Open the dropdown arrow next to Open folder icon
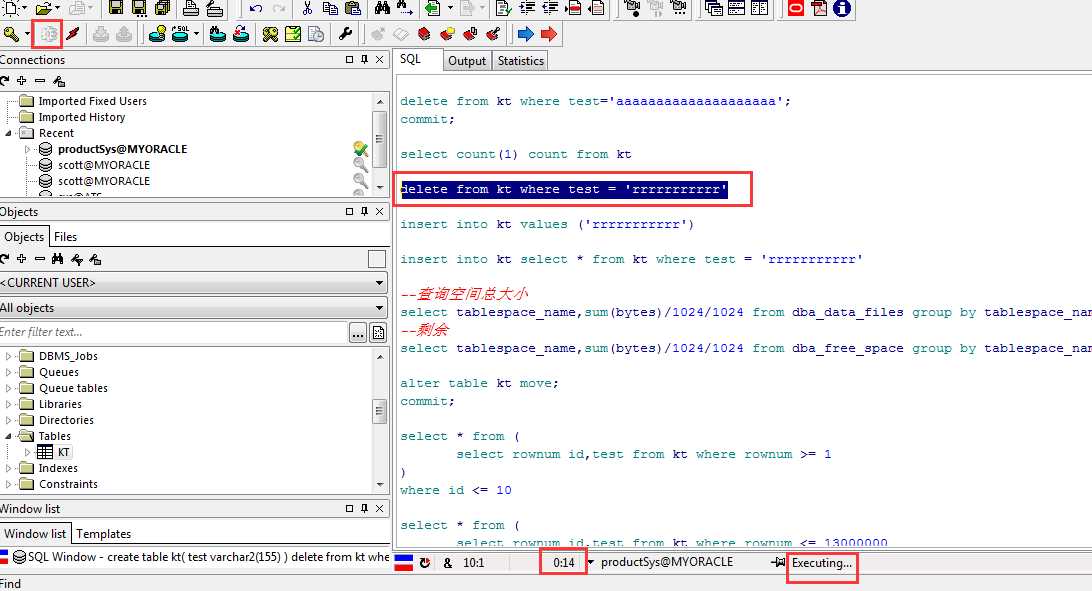The width and height of the screenshot is (1092, 591). click(57, 8)
